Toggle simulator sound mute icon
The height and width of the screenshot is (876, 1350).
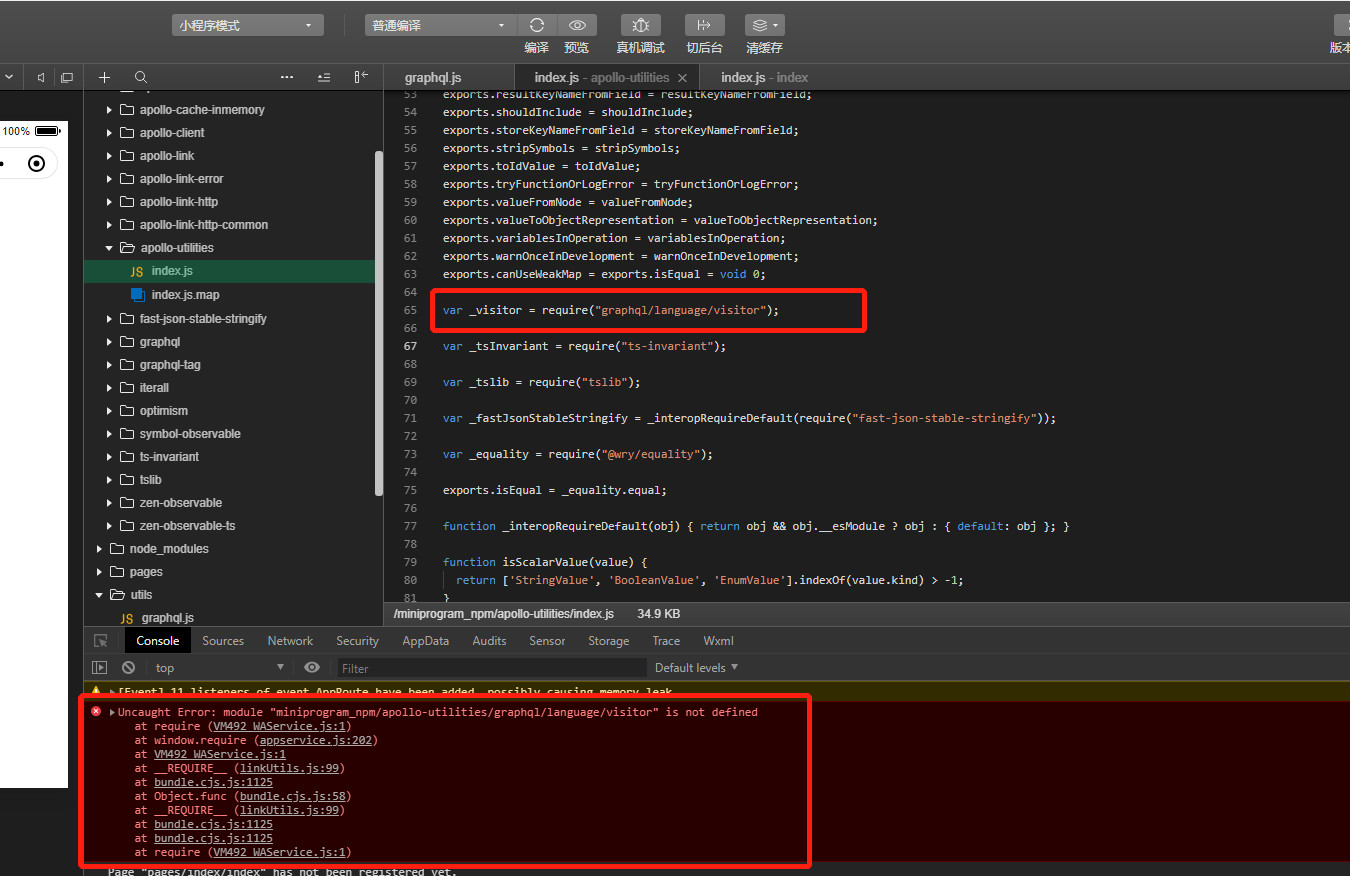click(x=41, y=77)
